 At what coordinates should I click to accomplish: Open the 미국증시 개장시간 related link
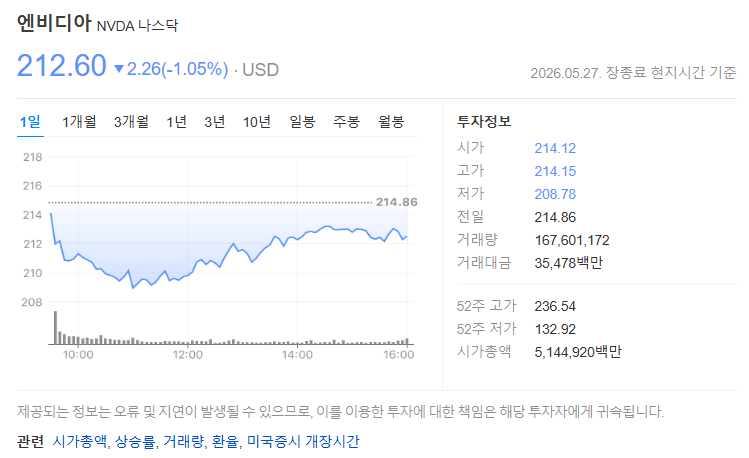point(303,441)
